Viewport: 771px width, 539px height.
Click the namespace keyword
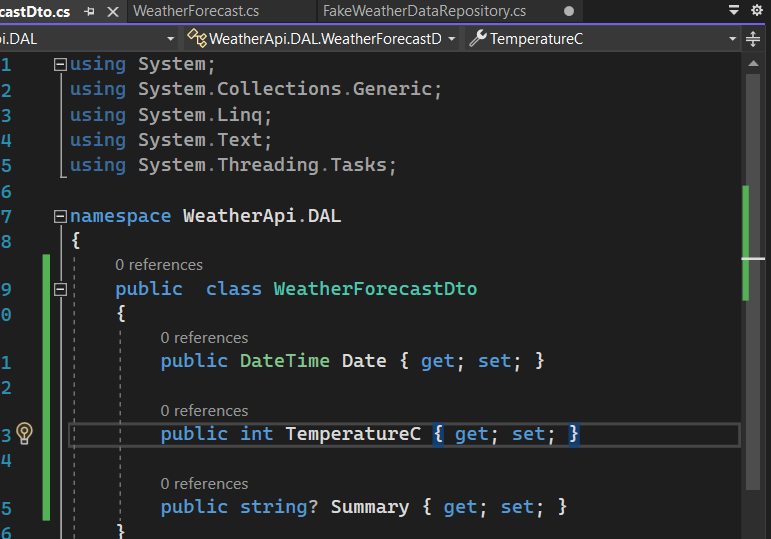[x=120, y=216]
